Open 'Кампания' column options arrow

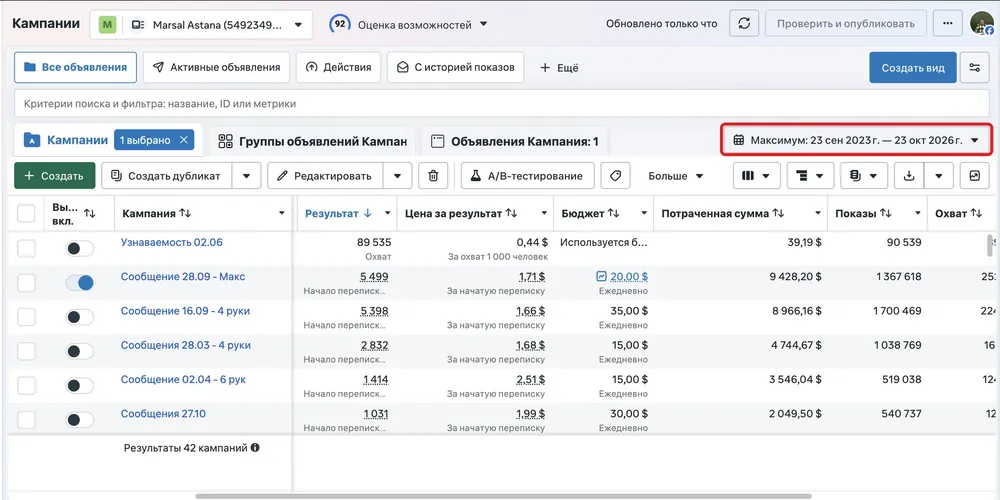tap(282, 214)
